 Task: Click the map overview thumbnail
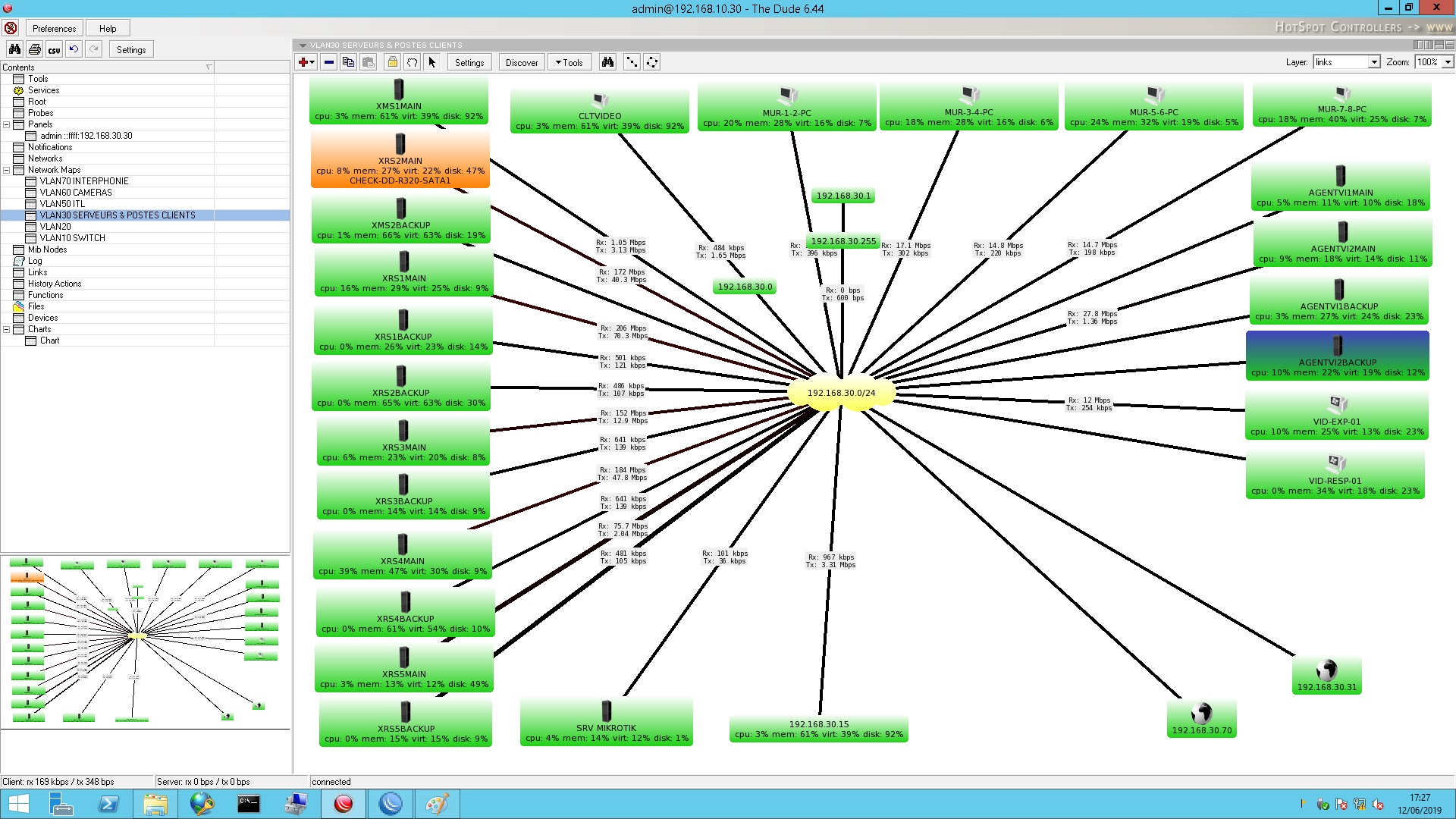pos(145,642)
